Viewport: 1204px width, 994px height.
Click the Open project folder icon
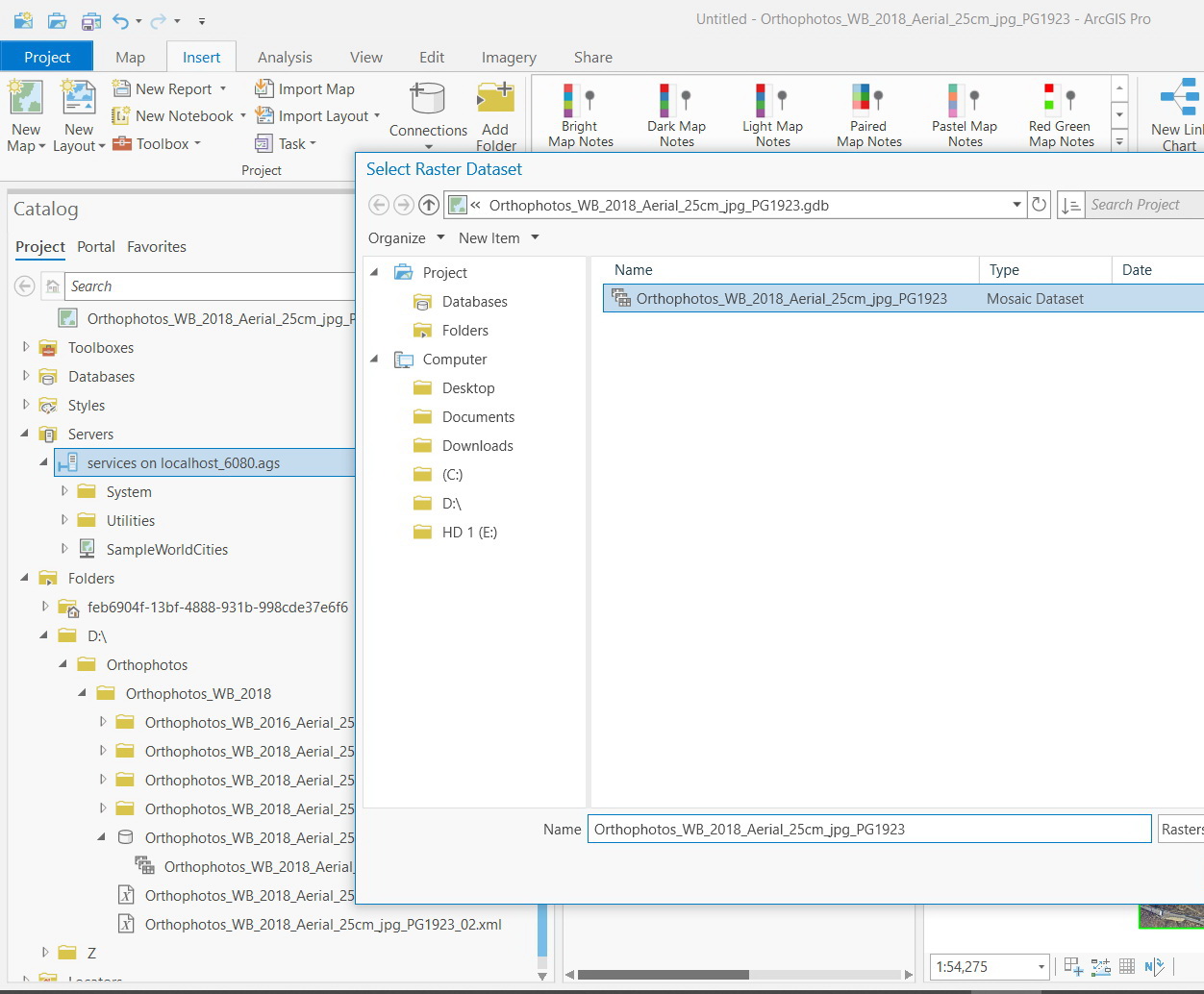57,20
